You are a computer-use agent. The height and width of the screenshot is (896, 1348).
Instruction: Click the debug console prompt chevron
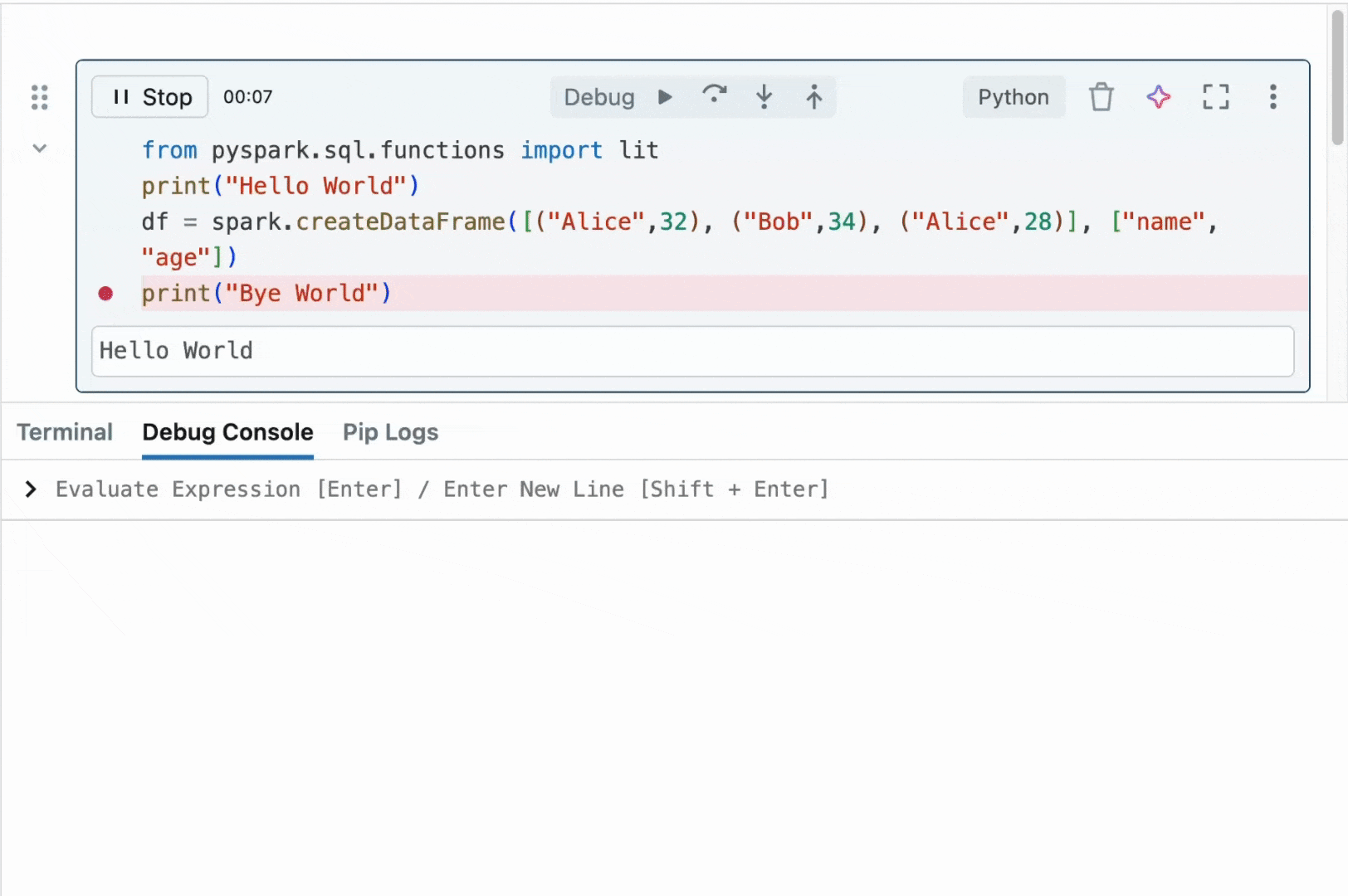point(31,489)
